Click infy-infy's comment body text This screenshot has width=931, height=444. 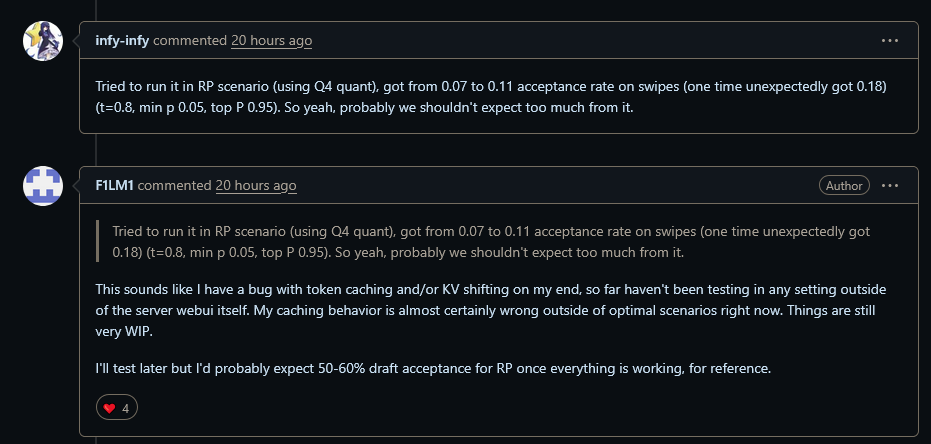[490, 97]
